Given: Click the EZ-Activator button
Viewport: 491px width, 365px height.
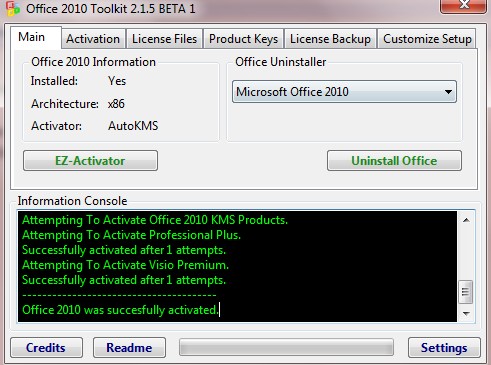Looking at the screenshot, I should [x=90, y=161].
